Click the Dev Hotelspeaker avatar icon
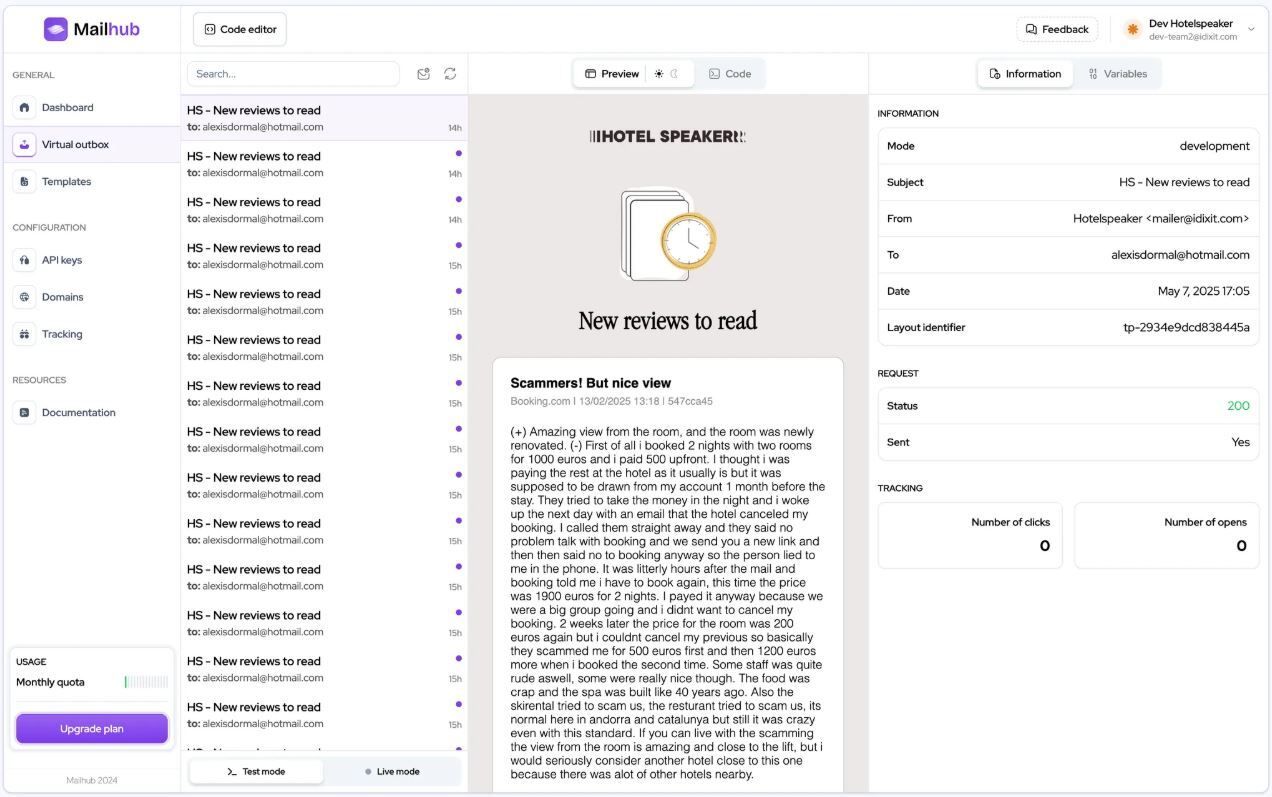Image resolution: width=1272 pixels, height=797 pixels. click(1133, 29)
